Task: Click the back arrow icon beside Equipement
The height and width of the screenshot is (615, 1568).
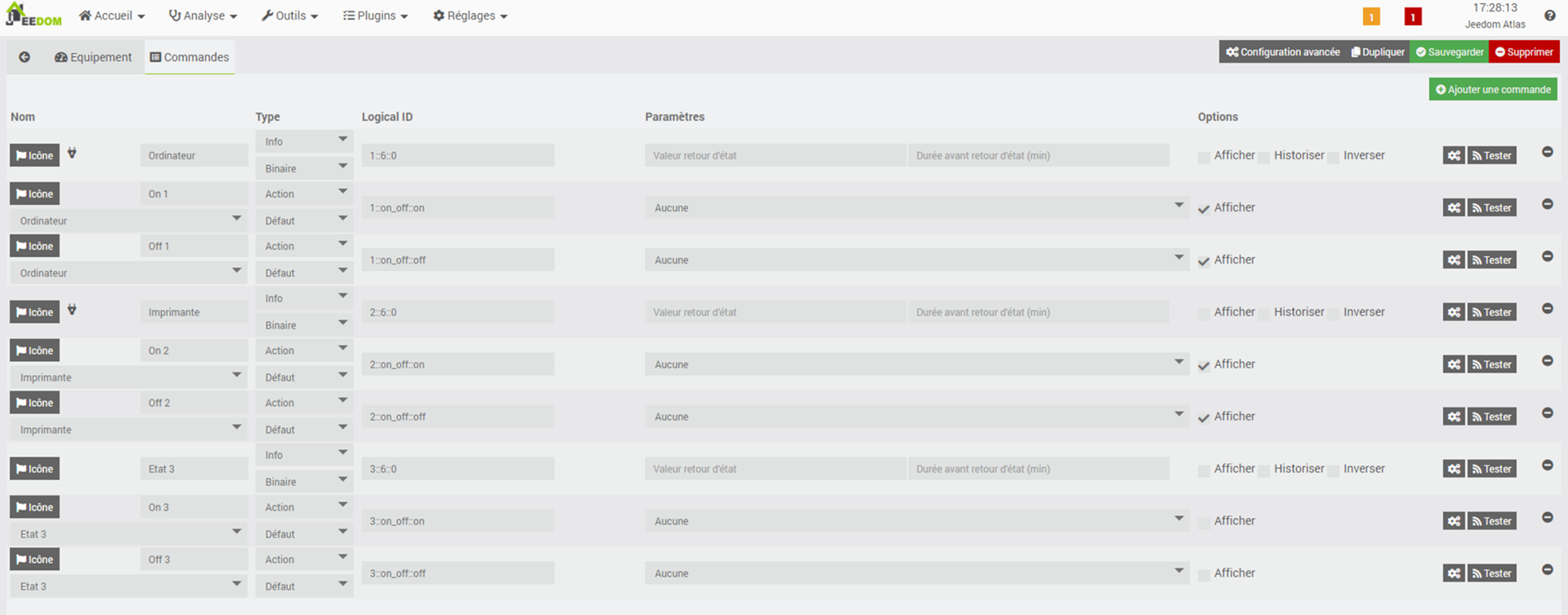Action: tap(24, 57)
